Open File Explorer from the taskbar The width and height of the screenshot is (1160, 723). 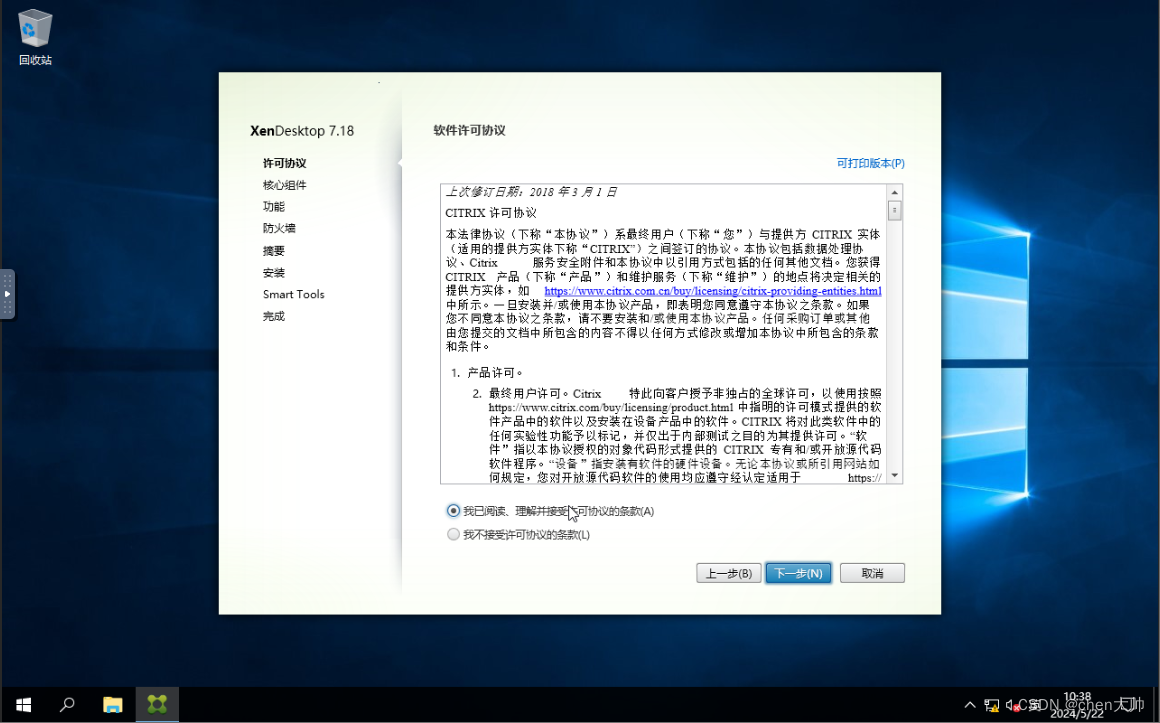[112, 704]
